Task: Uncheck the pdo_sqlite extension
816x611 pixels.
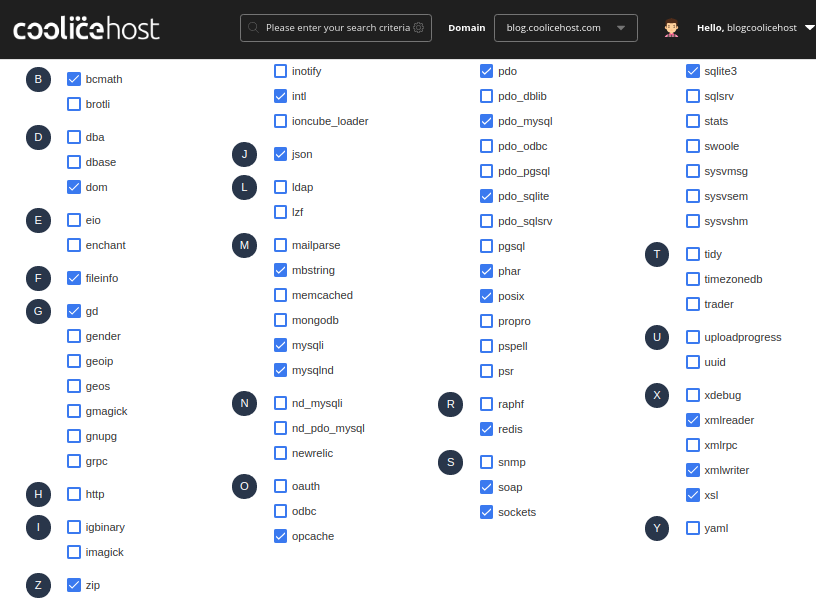Action: click(x=487, y=196)
